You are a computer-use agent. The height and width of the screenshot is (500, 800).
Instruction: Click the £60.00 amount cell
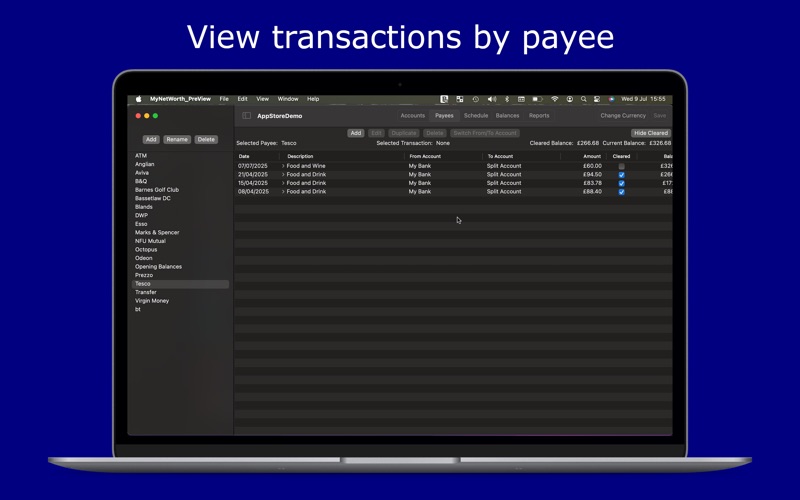[592, 166]
